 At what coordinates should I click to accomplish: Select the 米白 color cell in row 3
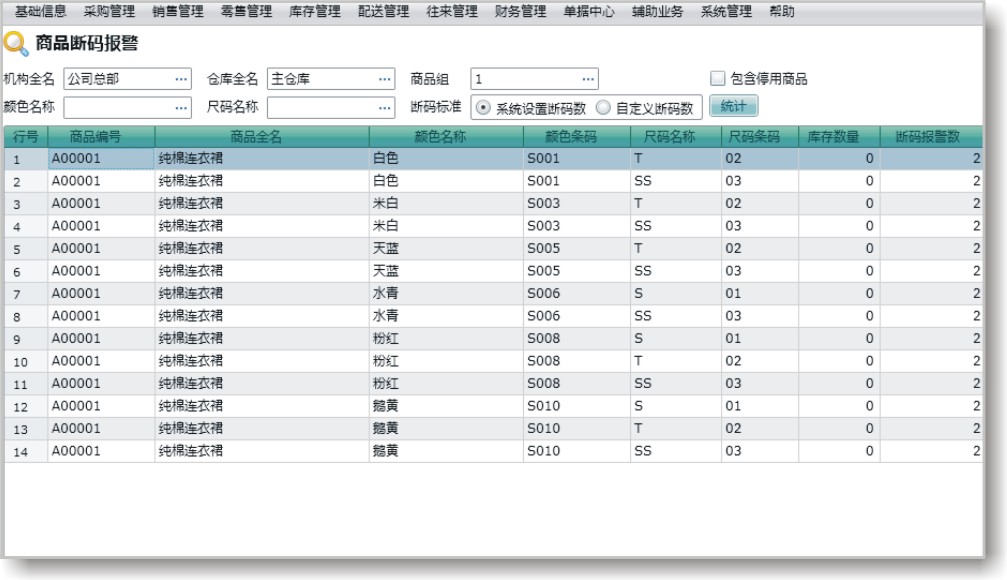pos(446,204)
